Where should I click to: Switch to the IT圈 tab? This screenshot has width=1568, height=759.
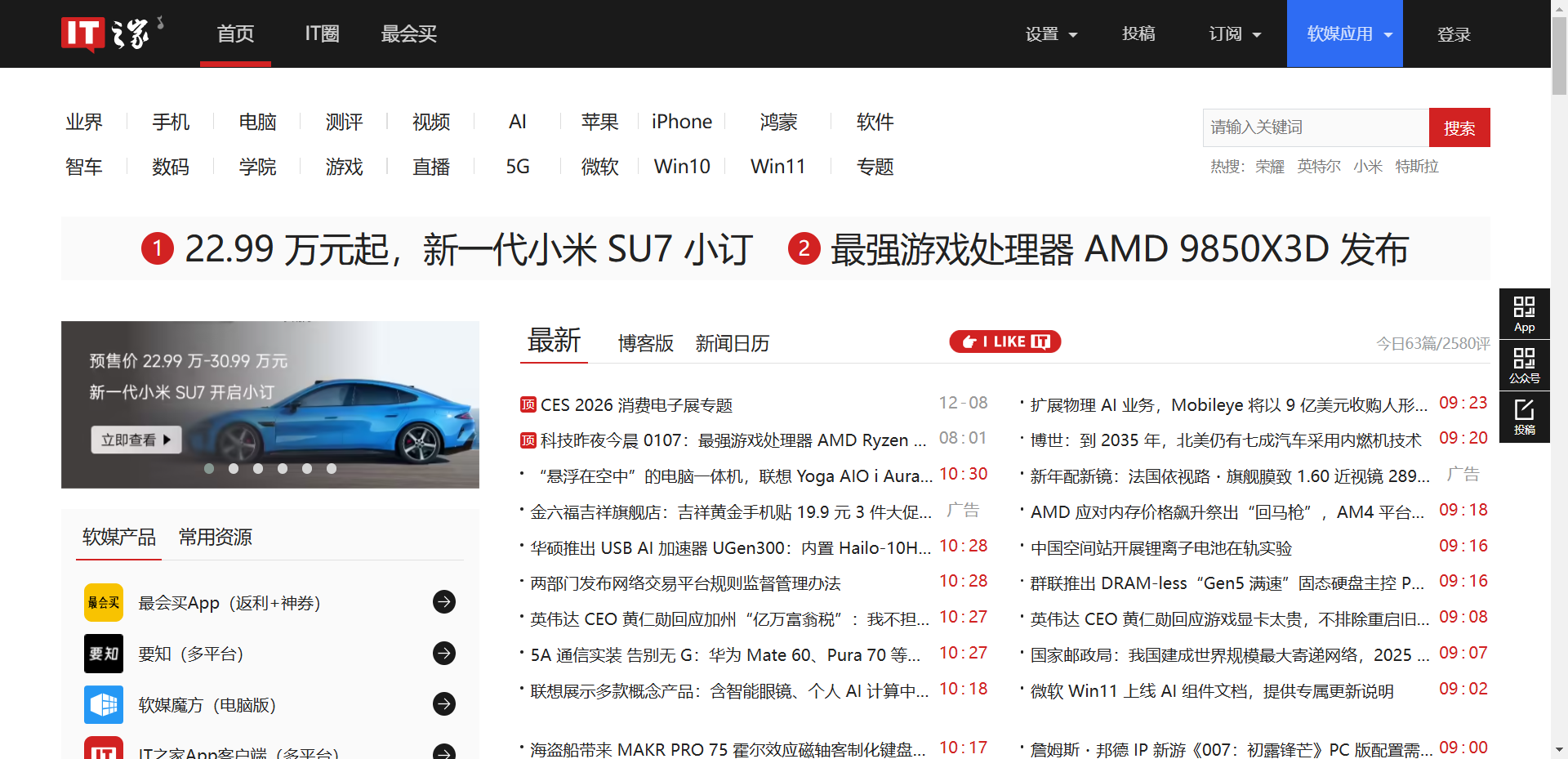[321, 33]
